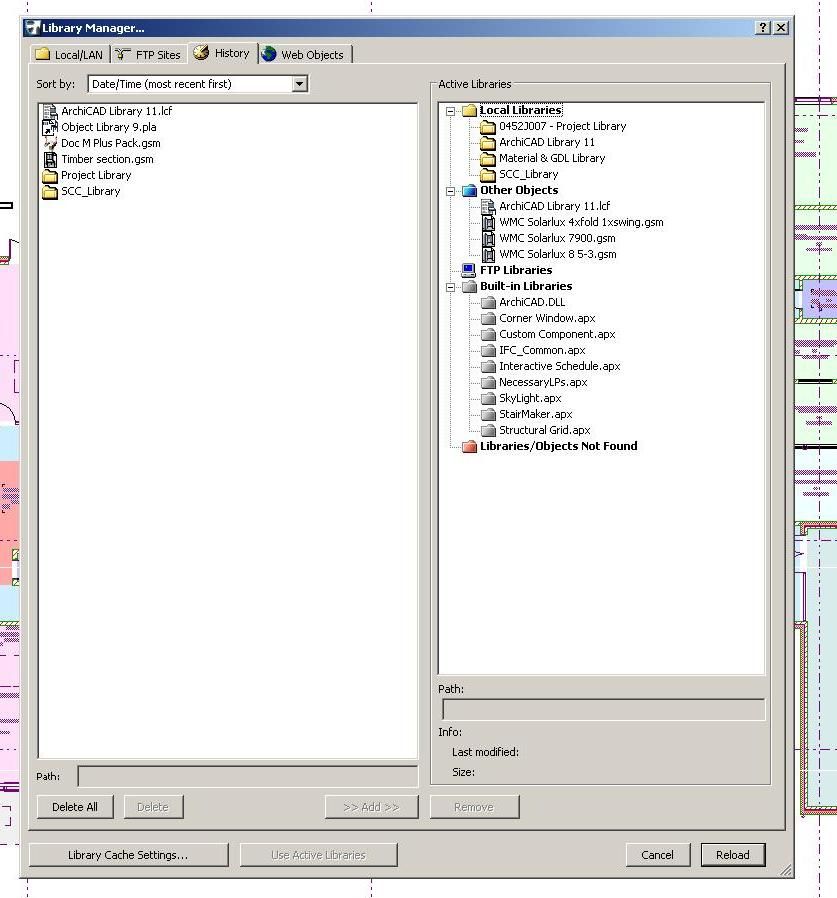Image resolution: width=837 pixels, height=898 pixels.
Task: Select the Structural Grid.apx row
Action: coord(544,430)
